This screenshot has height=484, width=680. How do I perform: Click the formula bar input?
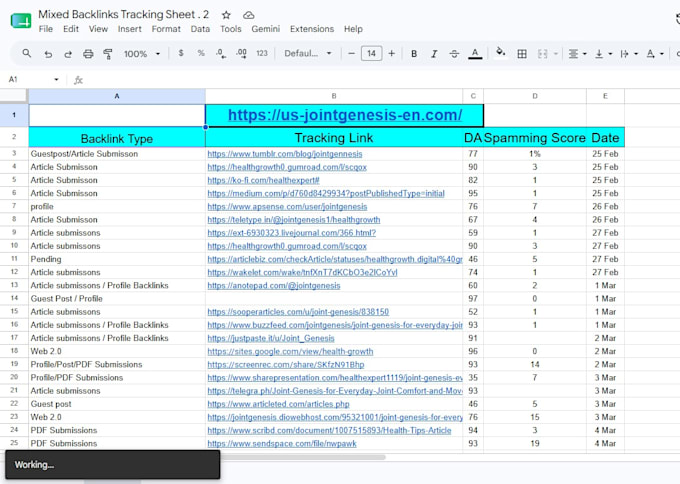point(382,80)
